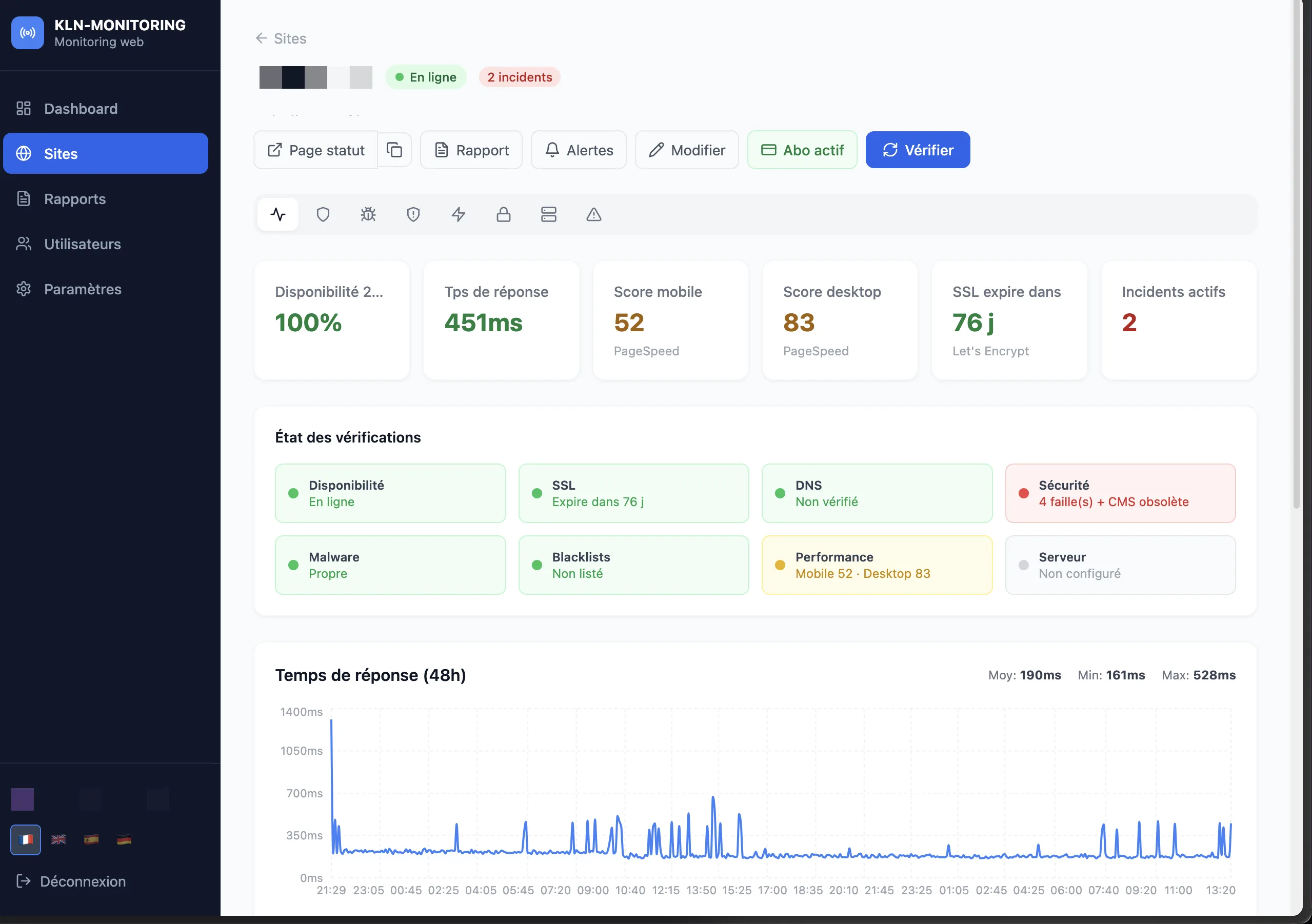Click the blue Vérifier button
1312x924 pixels.
pyautogui.click(x=918, y=150)
